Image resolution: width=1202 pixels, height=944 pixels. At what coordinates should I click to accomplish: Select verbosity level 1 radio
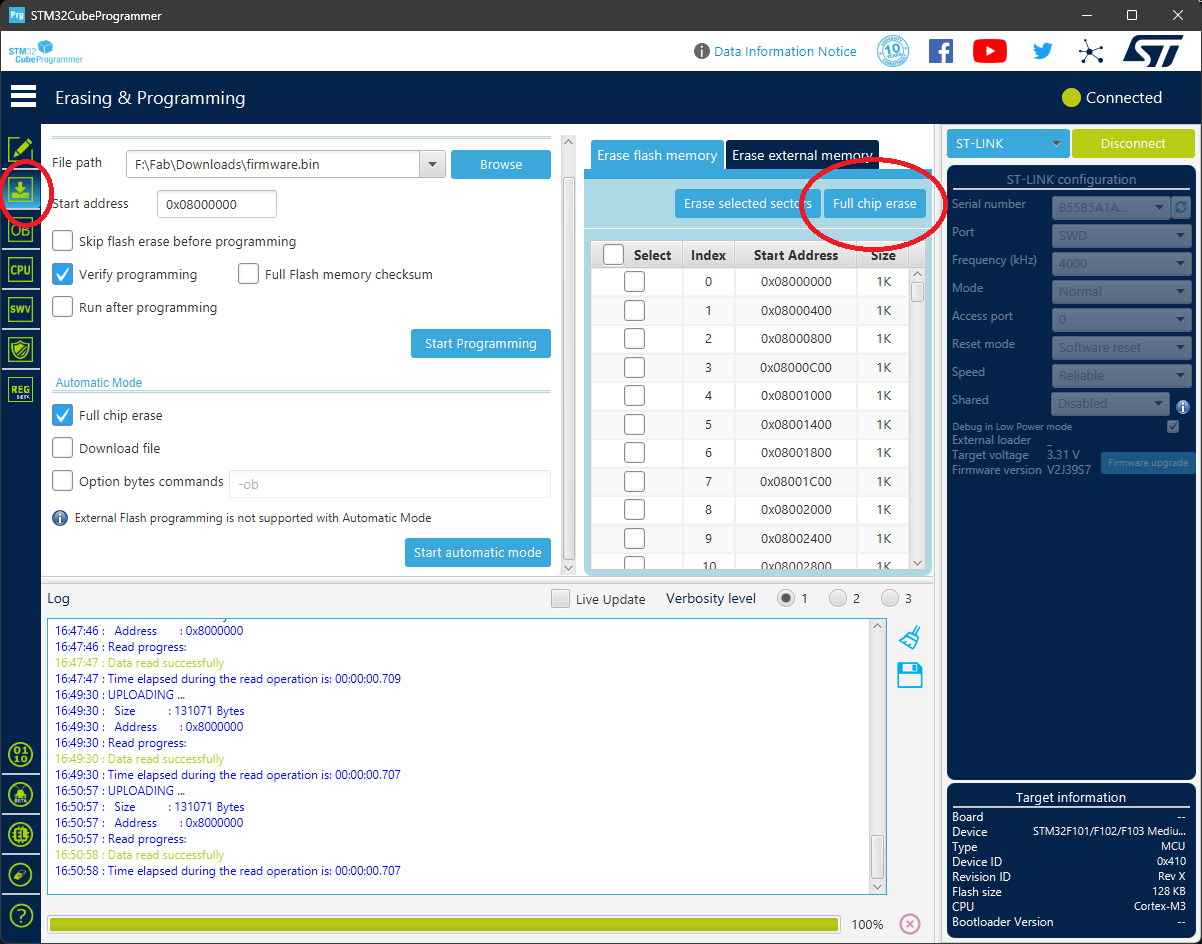786,598
